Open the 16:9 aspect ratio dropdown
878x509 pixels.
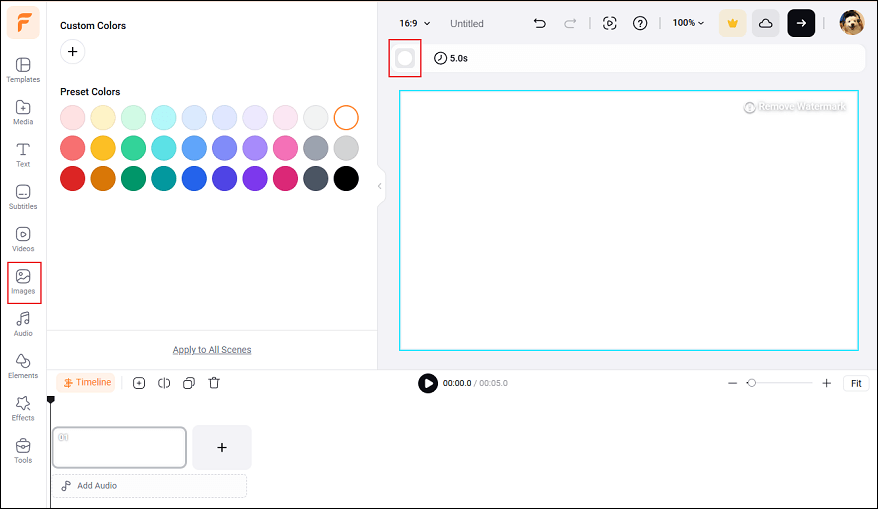pyautogui.click(x=415, y=23)
